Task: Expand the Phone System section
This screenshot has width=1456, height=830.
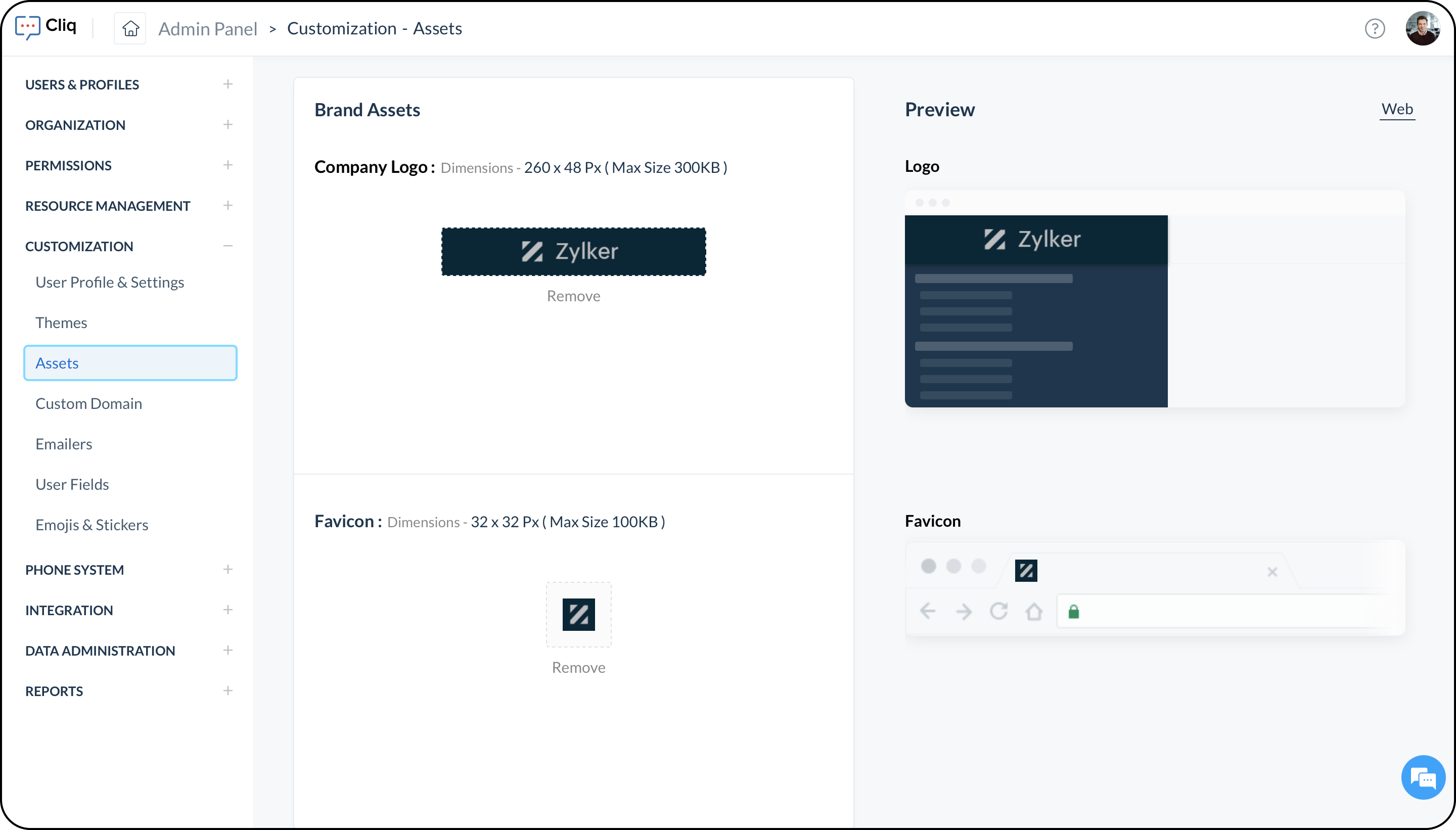Action: point(227,570)
